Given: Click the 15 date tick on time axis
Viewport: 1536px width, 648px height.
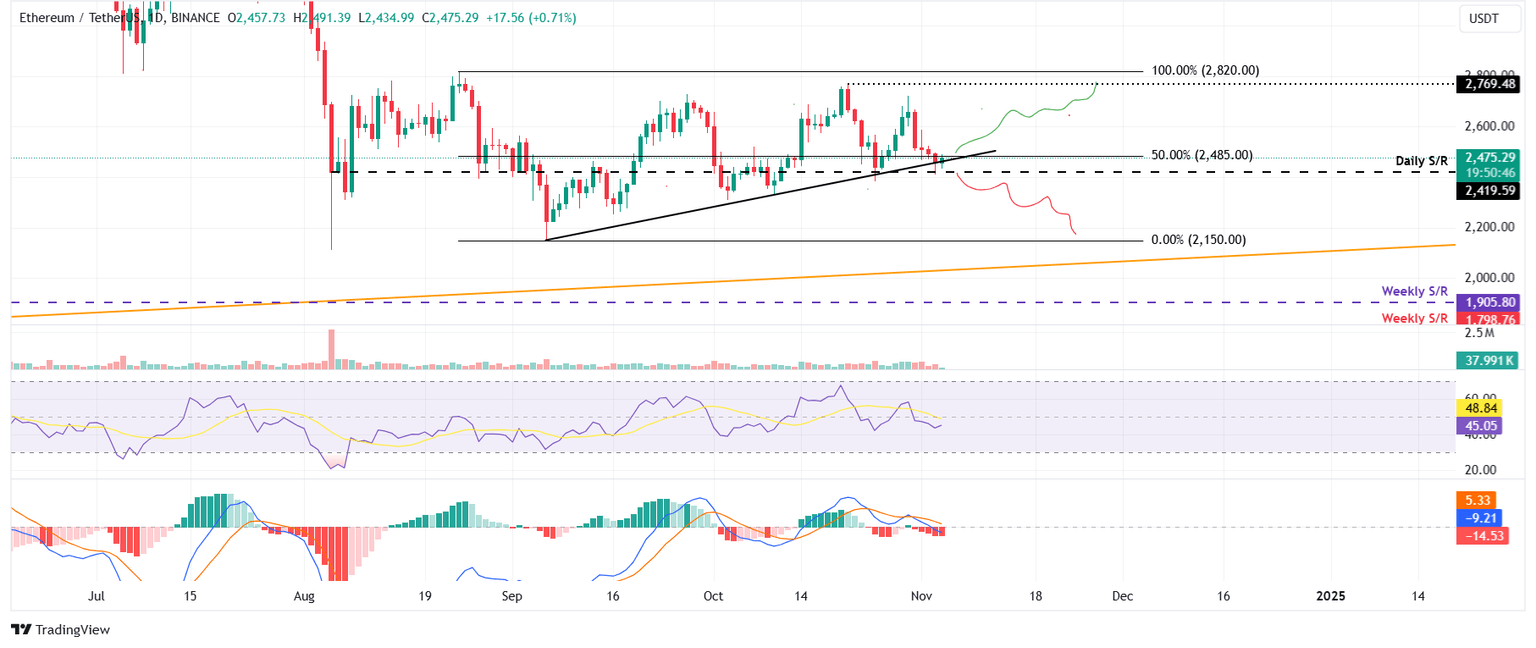Looking at the screenshot, I should pos(190,595).
